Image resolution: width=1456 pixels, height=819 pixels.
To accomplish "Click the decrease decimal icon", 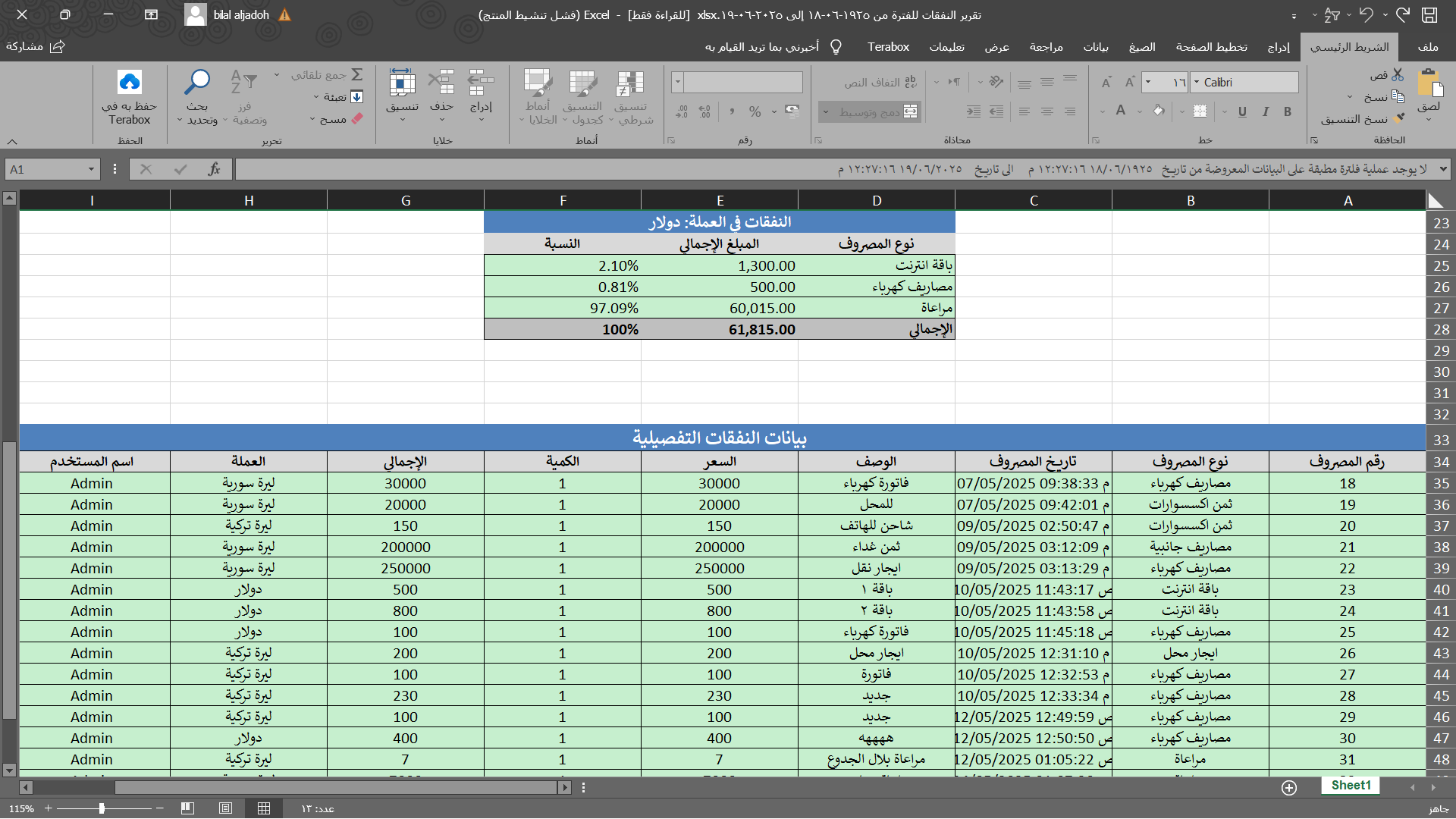I will tap(682, 111).
